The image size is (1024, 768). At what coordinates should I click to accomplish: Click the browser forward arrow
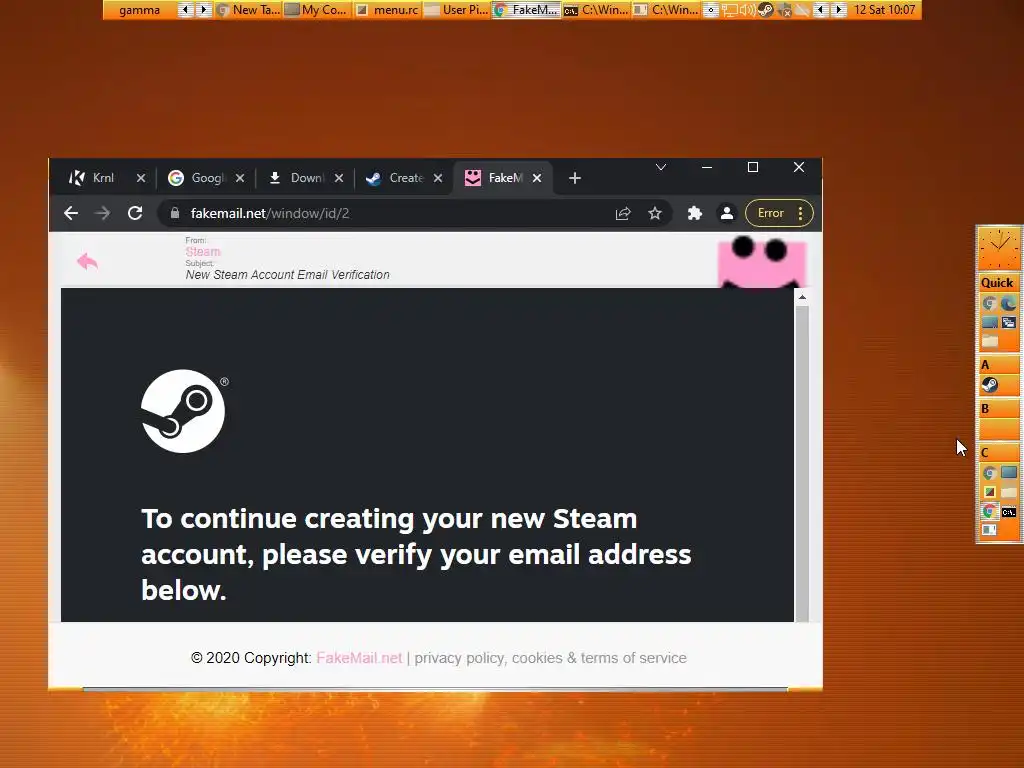[x=103, y=213]
